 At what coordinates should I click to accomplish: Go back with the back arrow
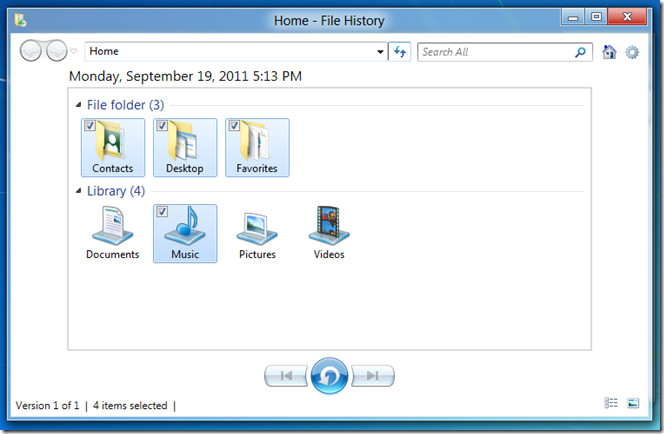point(30,51)
